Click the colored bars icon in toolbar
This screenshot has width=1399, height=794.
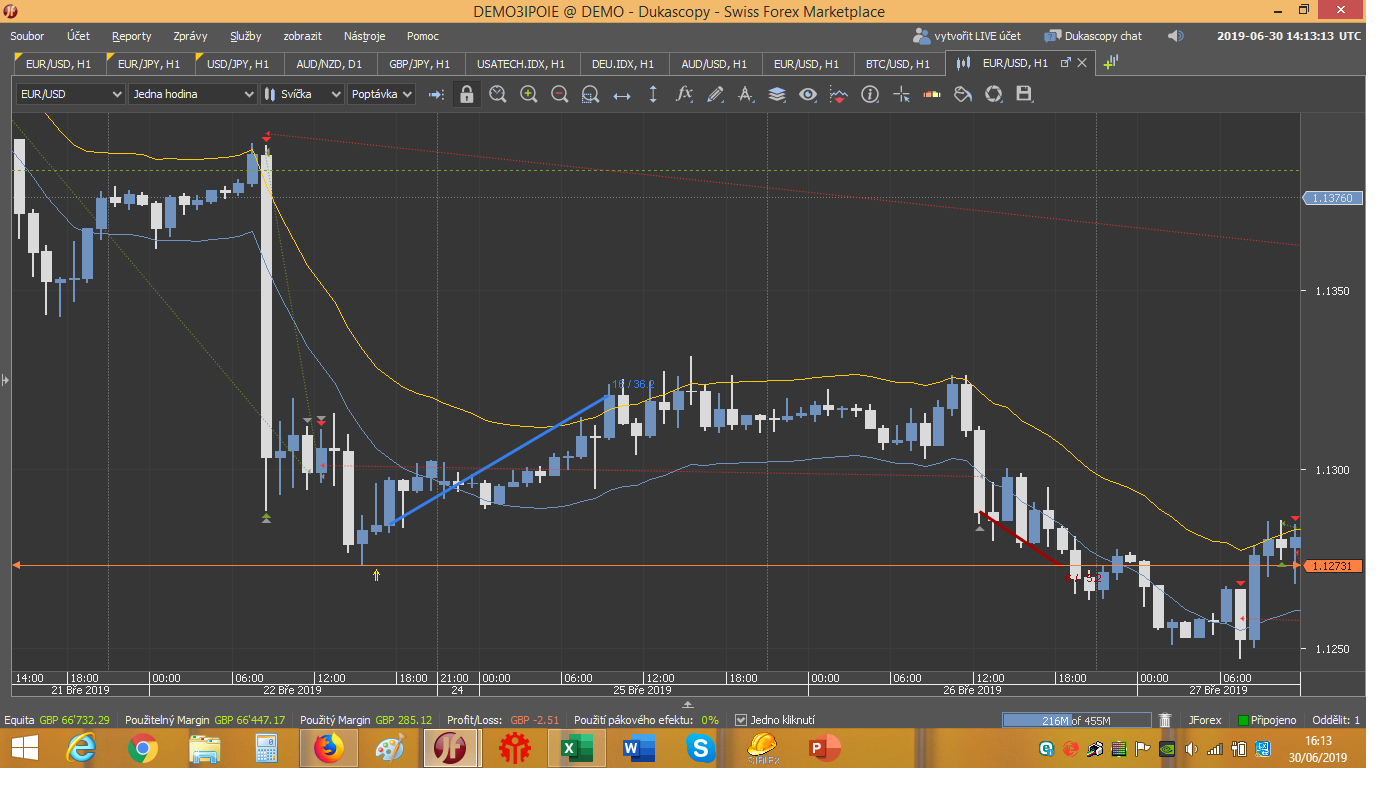coord(932,94)
